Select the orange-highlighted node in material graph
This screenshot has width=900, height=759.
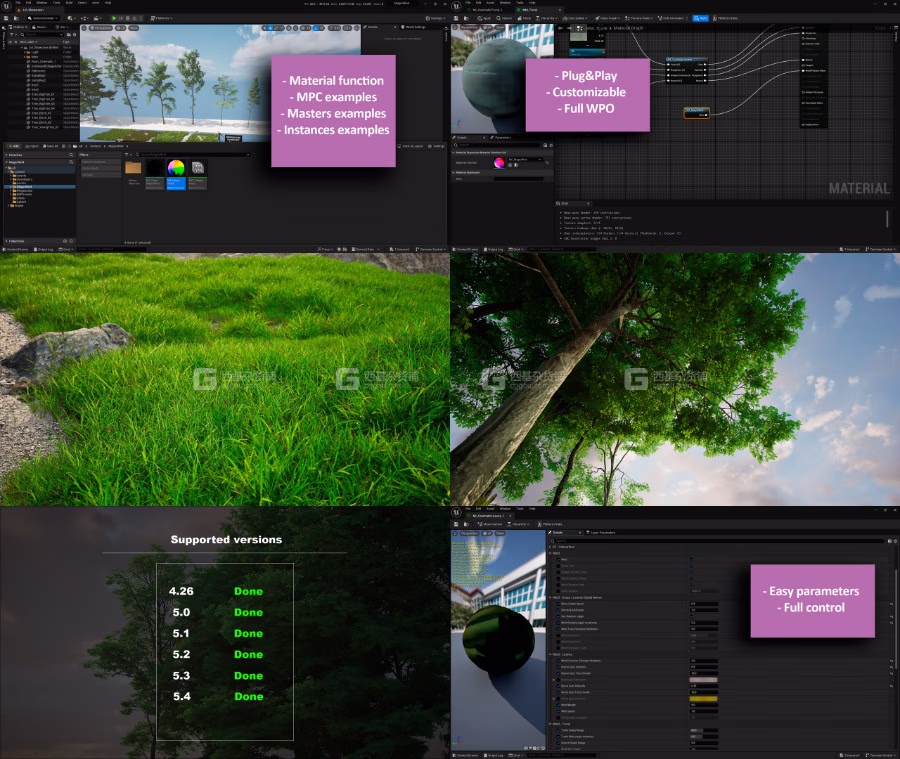tap(696, 113)
